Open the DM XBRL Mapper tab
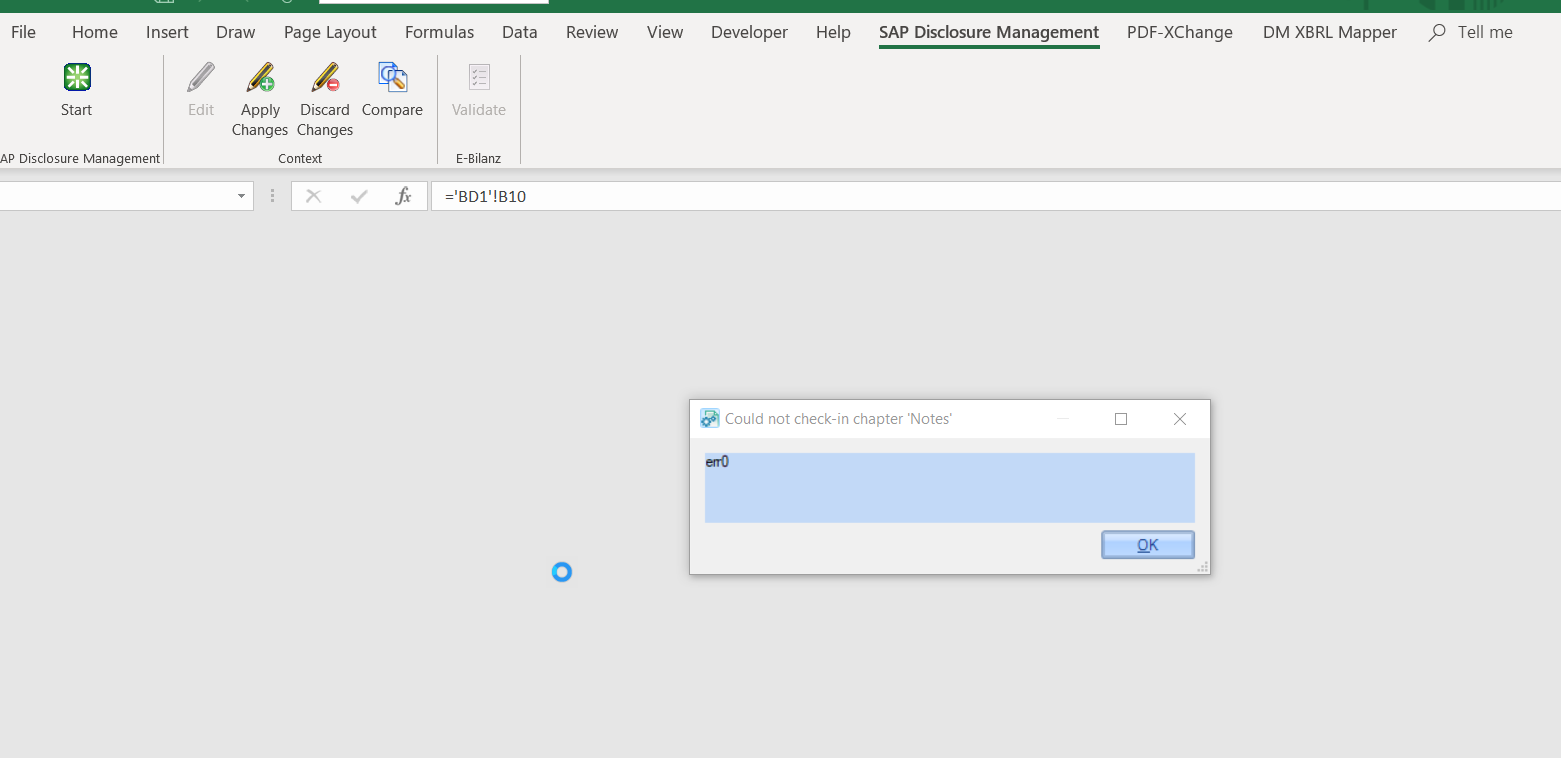This screenshot has height=758, width=1561. (1330, 32)
